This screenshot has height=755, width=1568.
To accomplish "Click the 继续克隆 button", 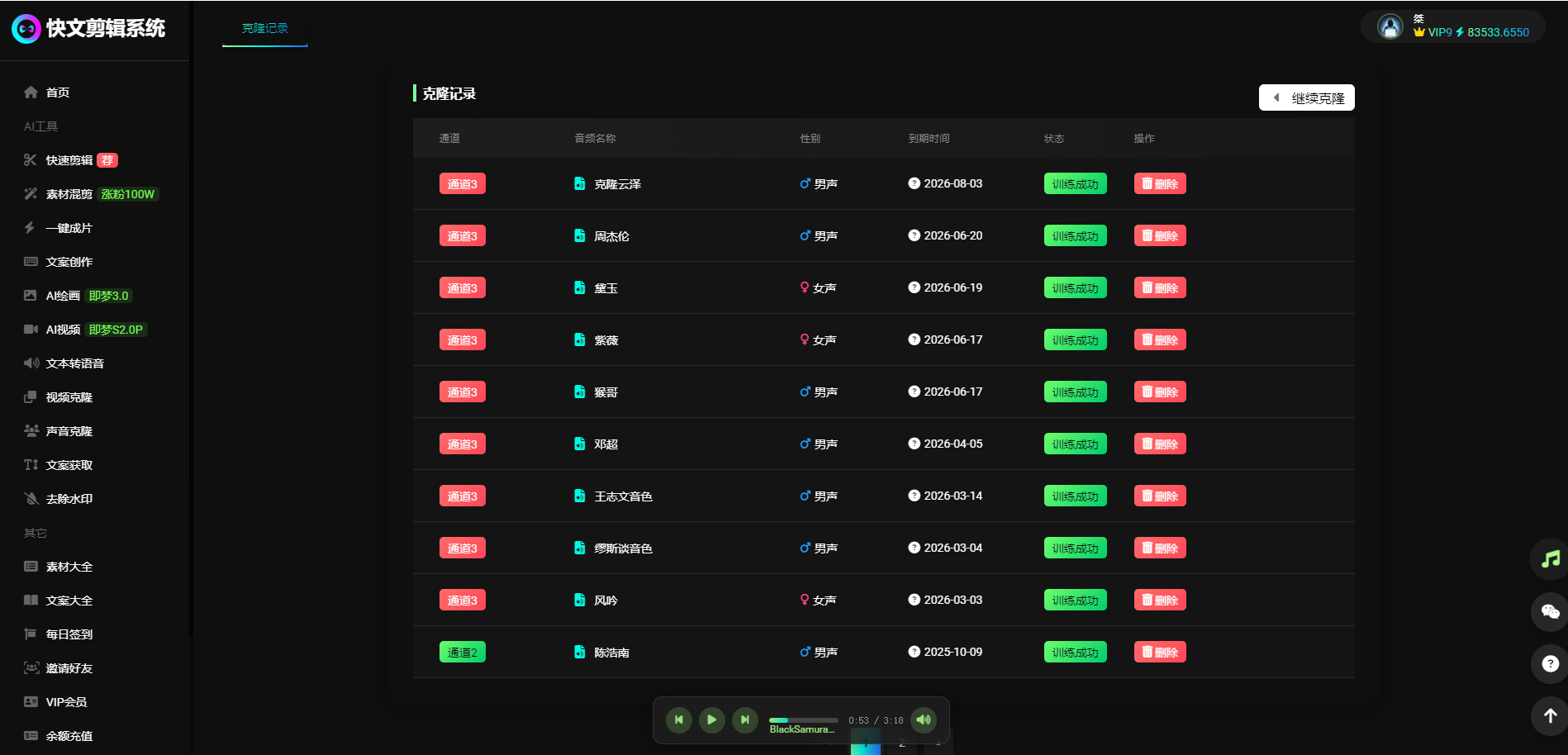I will coord(1306,97).
